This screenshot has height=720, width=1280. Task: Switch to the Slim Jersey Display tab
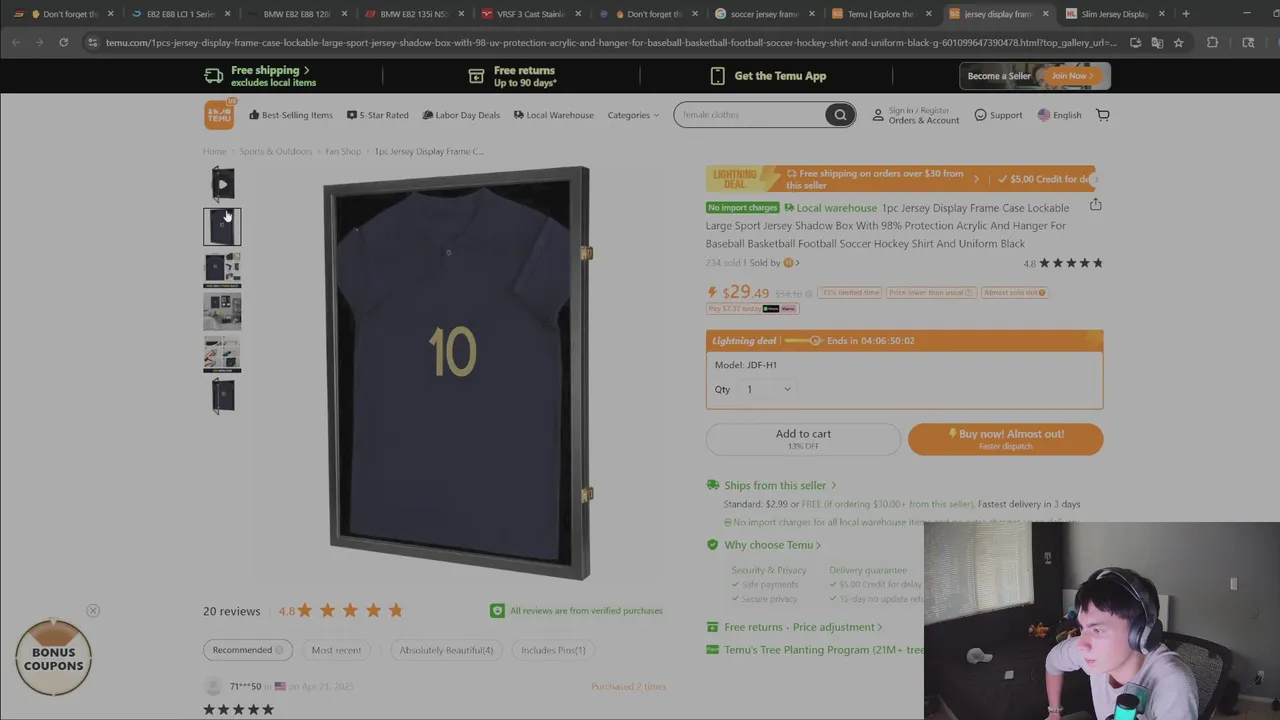tap(1115, 14)
